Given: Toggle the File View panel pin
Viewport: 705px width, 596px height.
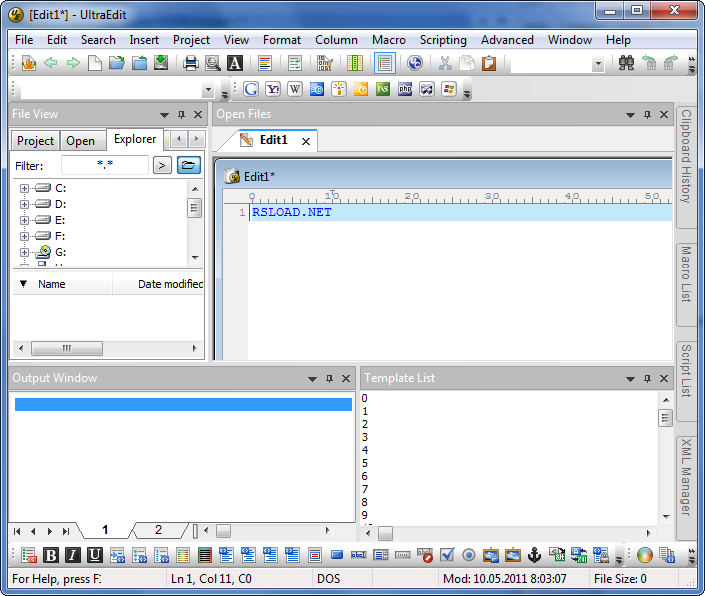Looking at the screenshot, I should (x=181, y=115).
